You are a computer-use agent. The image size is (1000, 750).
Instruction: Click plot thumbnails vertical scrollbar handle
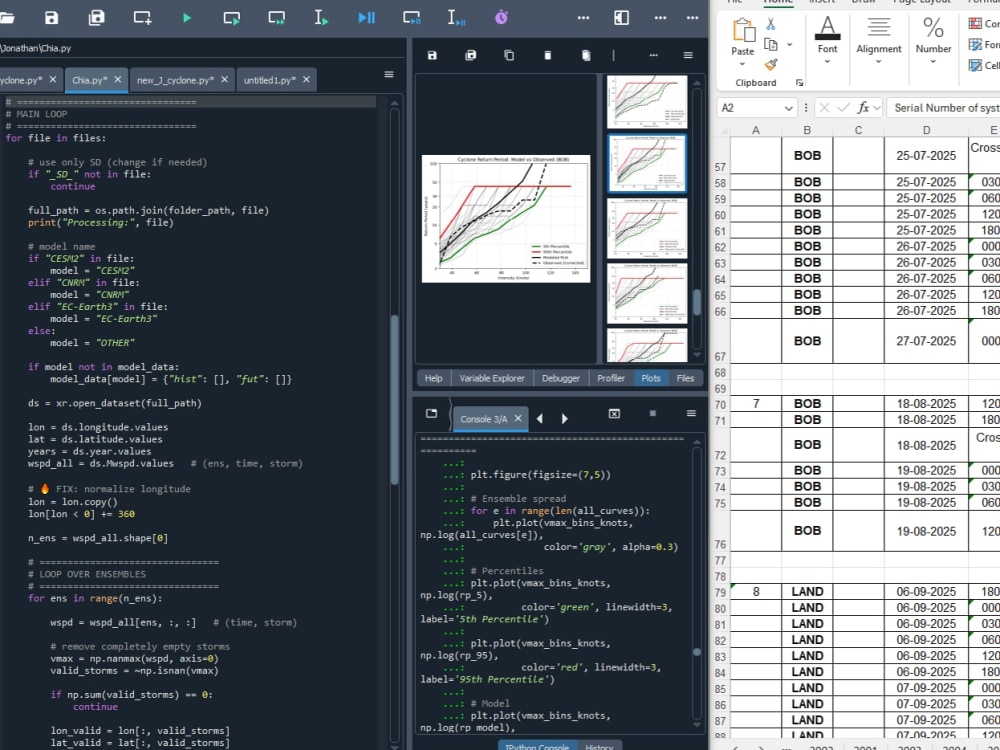tap(696, 303)
